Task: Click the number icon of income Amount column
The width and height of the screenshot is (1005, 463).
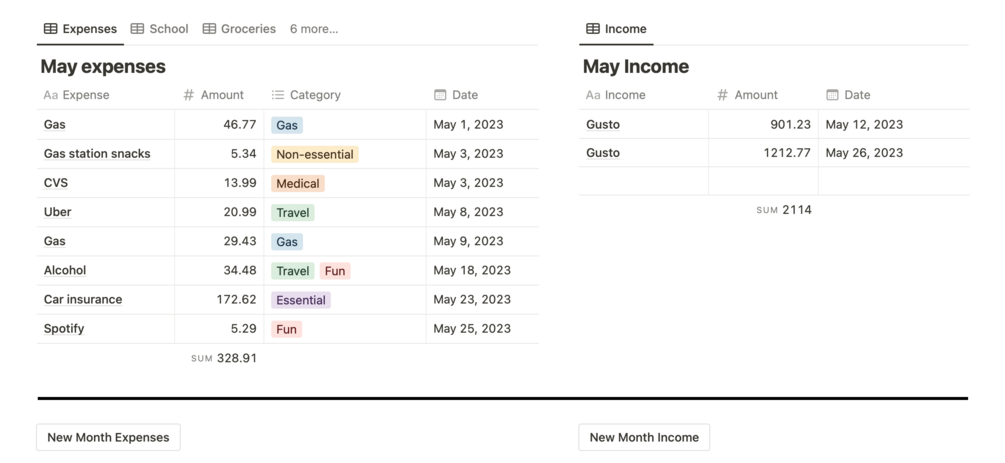Action: click(722, 95)
